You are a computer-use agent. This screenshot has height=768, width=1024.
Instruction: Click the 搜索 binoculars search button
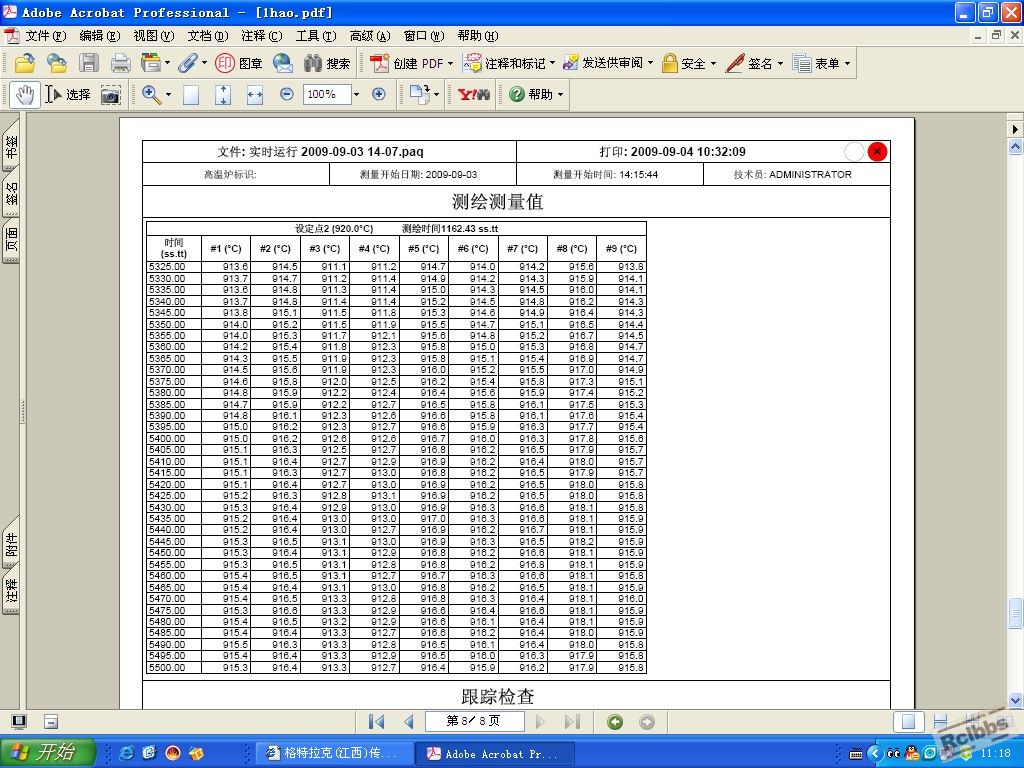click(327, 63)
